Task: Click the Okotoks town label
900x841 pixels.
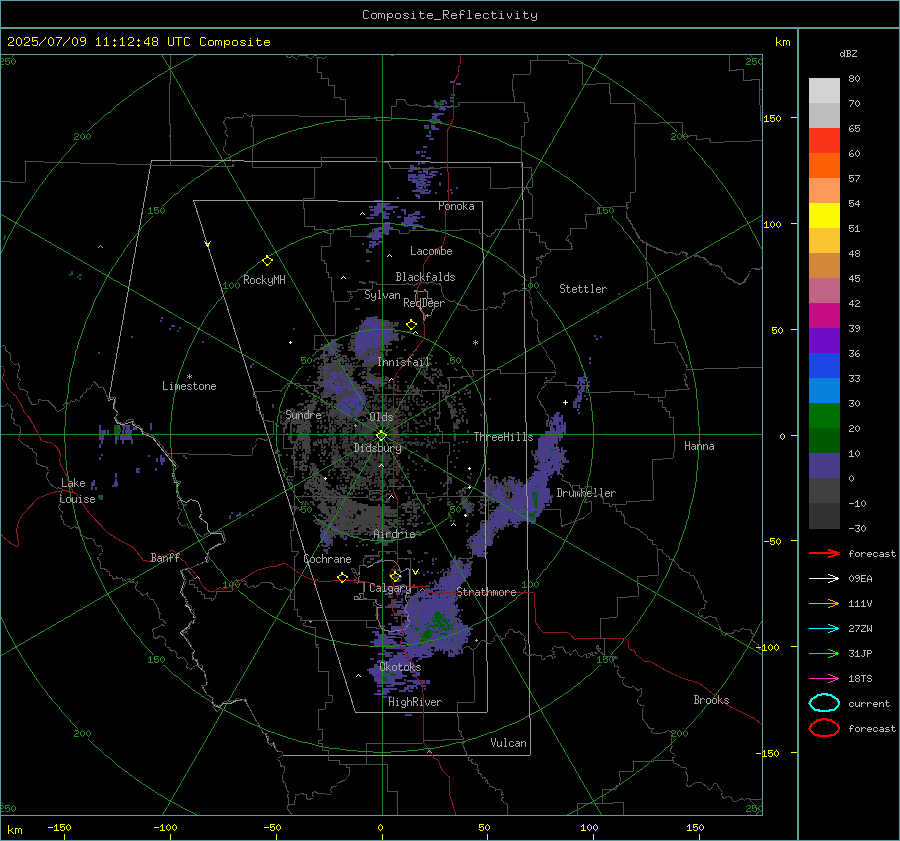Action: coord(400,667)
